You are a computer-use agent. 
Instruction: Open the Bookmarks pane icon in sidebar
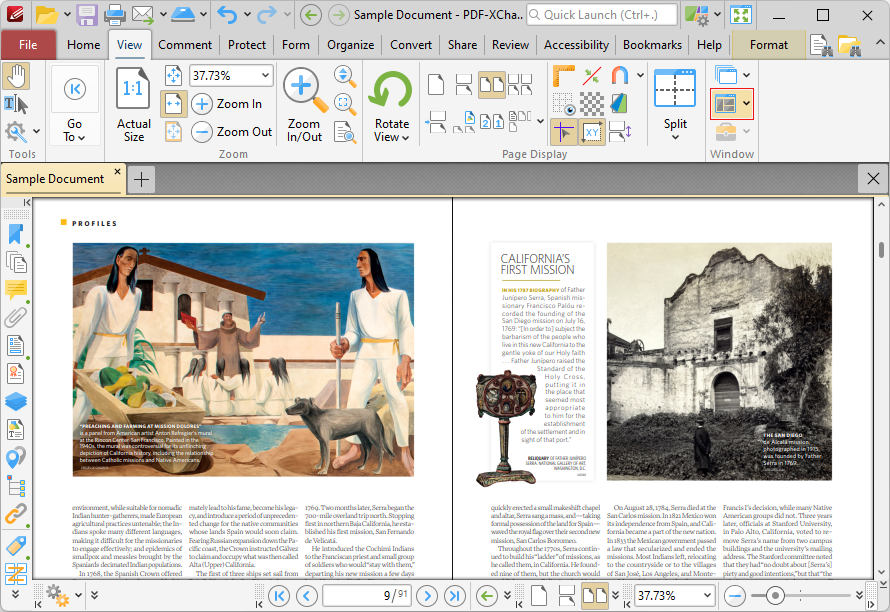coord(16,234)
